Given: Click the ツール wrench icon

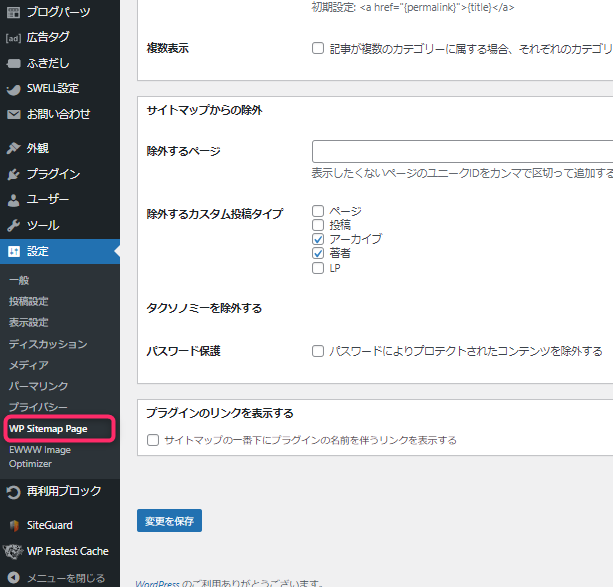Looking at the screenshot, I should [13, 225].
